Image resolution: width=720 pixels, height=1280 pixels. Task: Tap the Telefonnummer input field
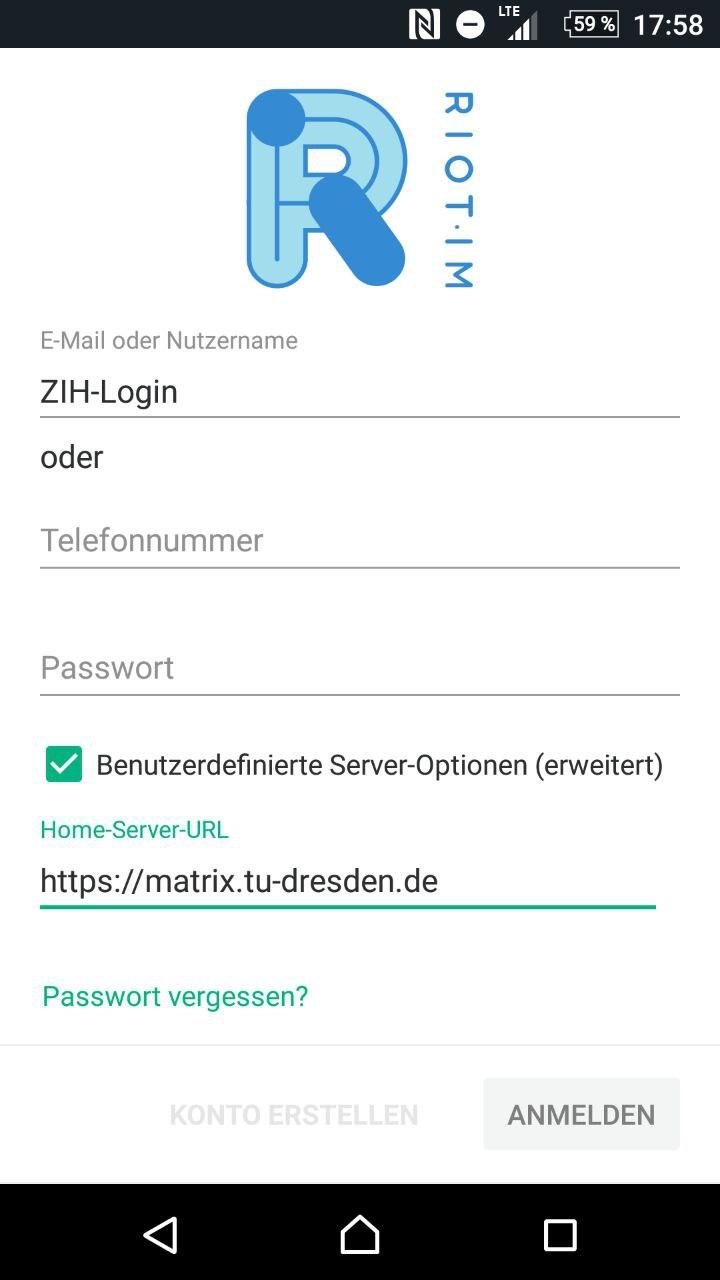(359, 540)
